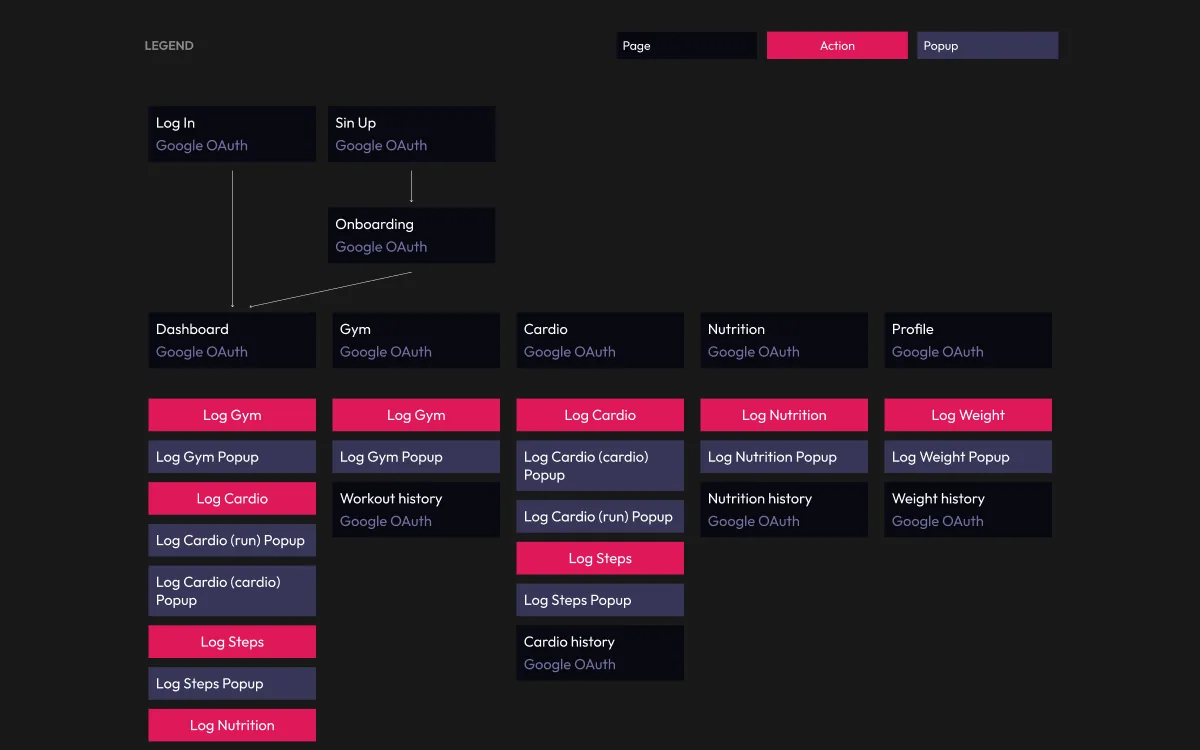Viewport: 1200px width, 750px height.
Task: Select Log Cardio (run) Popup under Cardio
Action: [x=600, y=517]
